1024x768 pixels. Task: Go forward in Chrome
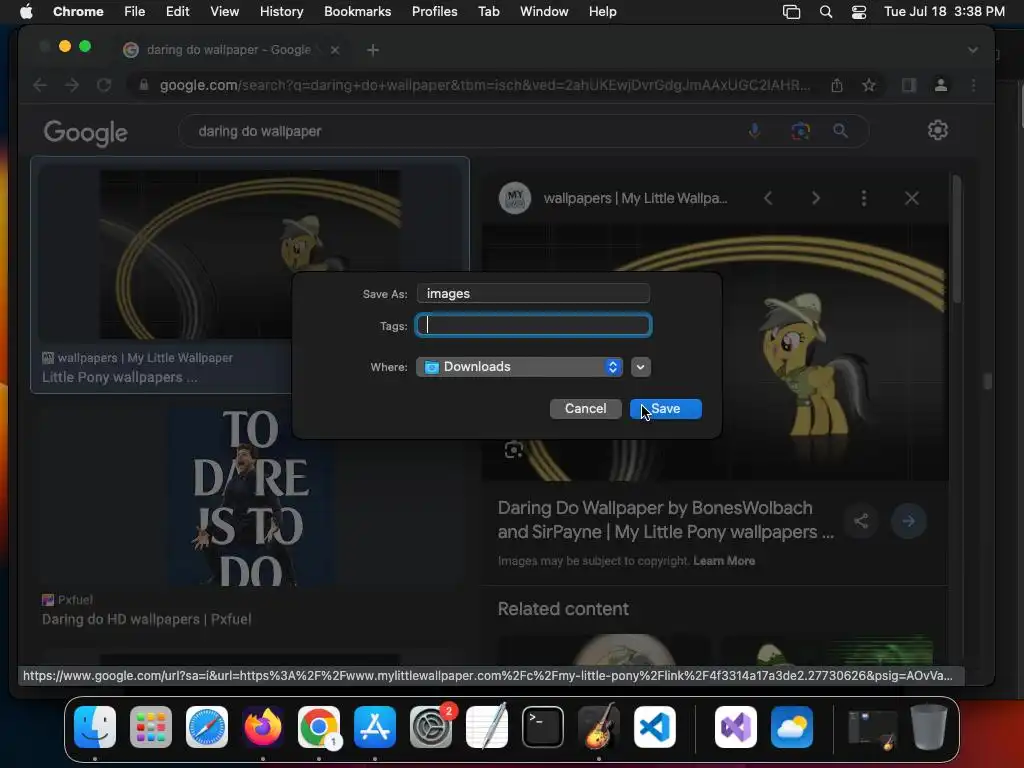(x=72, y=85)
